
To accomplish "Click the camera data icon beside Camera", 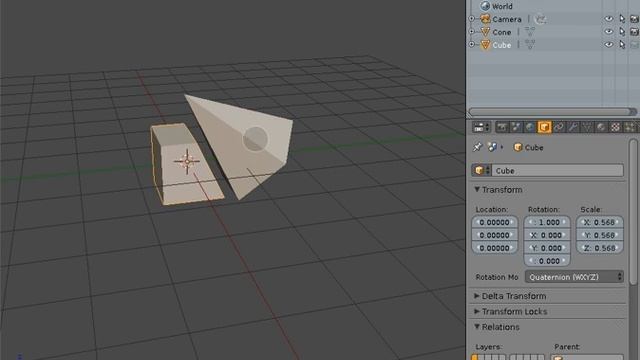I will point(540,19).
